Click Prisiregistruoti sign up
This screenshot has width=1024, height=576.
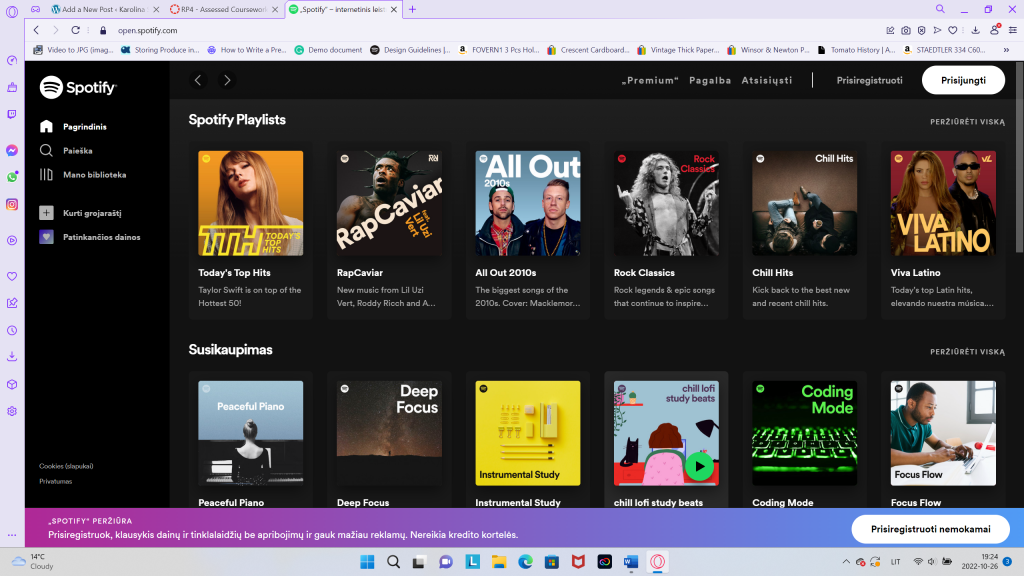869,80
